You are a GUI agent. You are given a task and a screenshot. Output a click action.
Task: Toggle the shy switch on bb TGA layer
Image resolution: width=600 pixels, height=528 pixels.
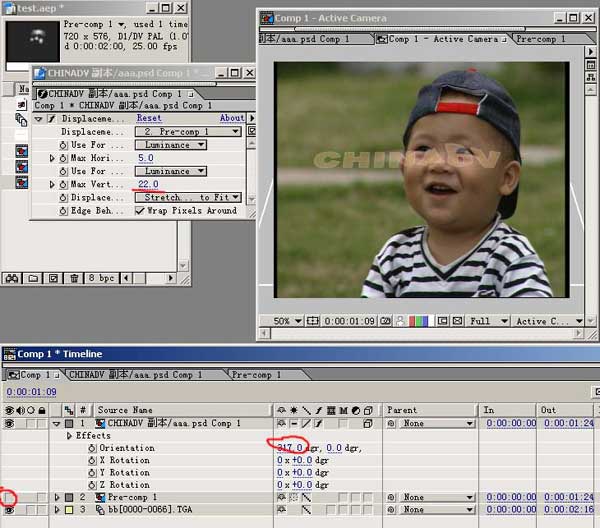pyautogui.click(x=282, y=510)
